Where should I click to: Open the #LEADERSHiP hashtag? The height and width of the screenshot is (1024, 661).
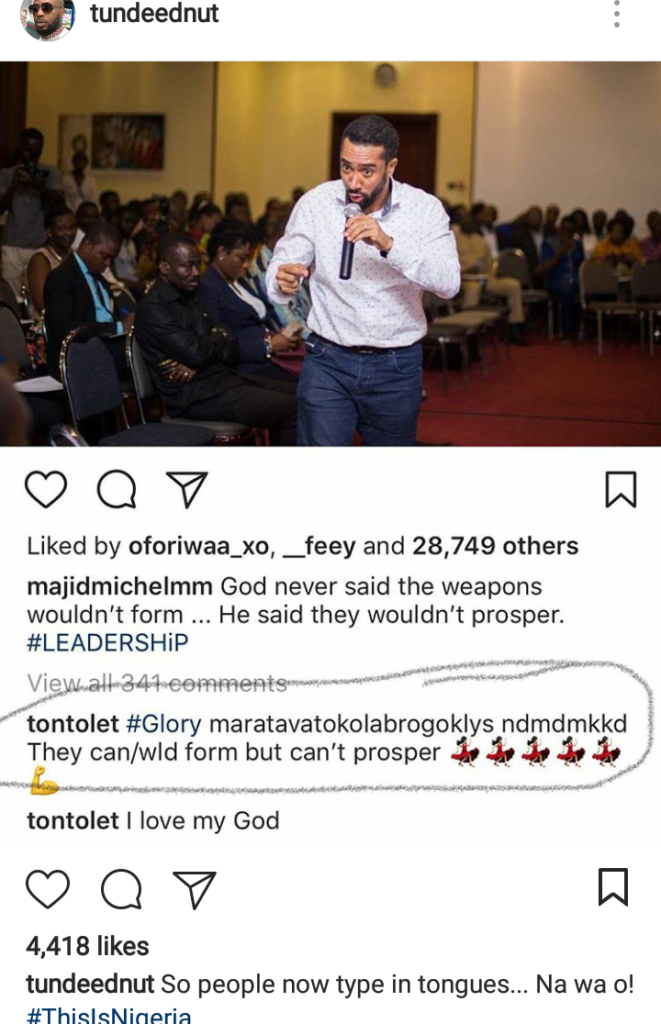(108, 643)
